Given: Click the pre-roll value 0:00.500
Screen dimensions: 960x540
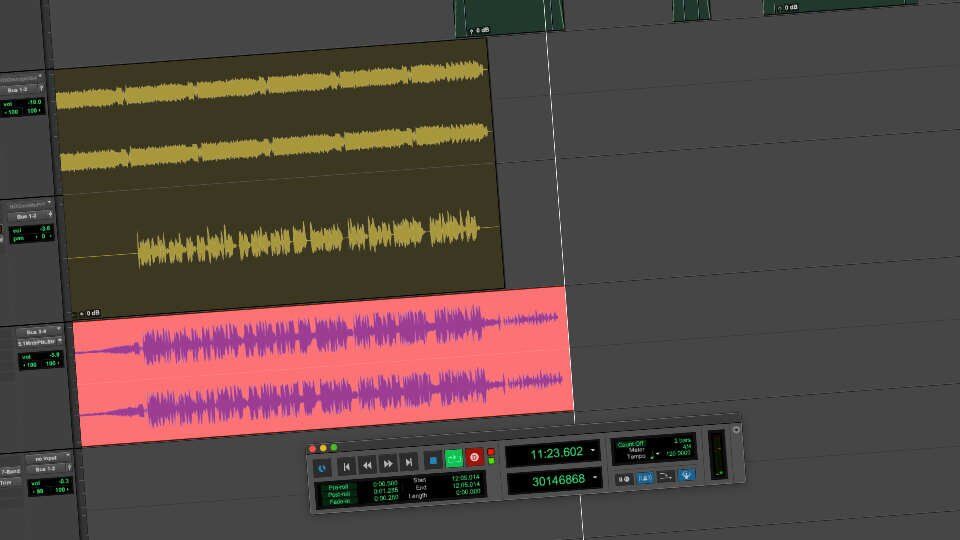Looking at the screenshot, I should (x=384, y=484).
